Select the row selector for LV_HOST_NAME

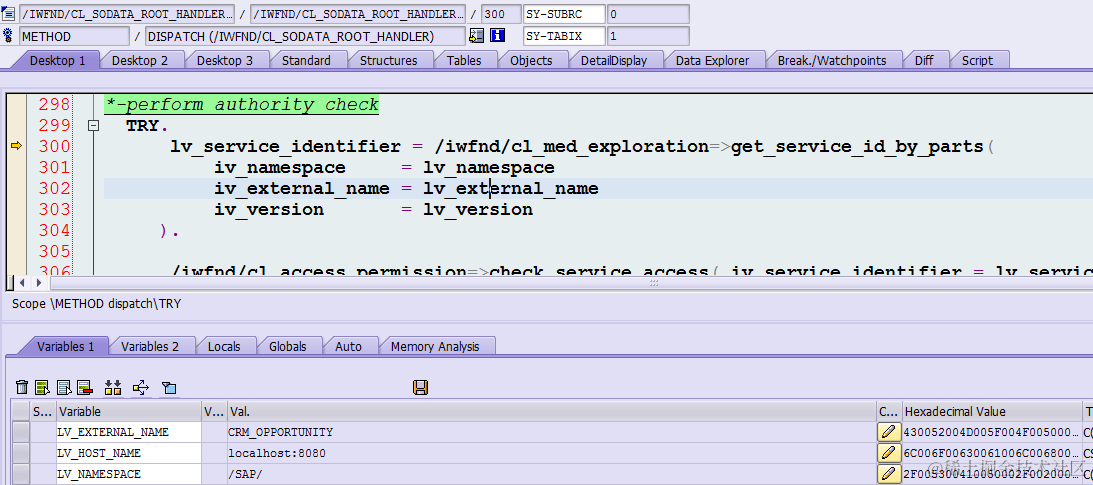(x=21, y=453)
